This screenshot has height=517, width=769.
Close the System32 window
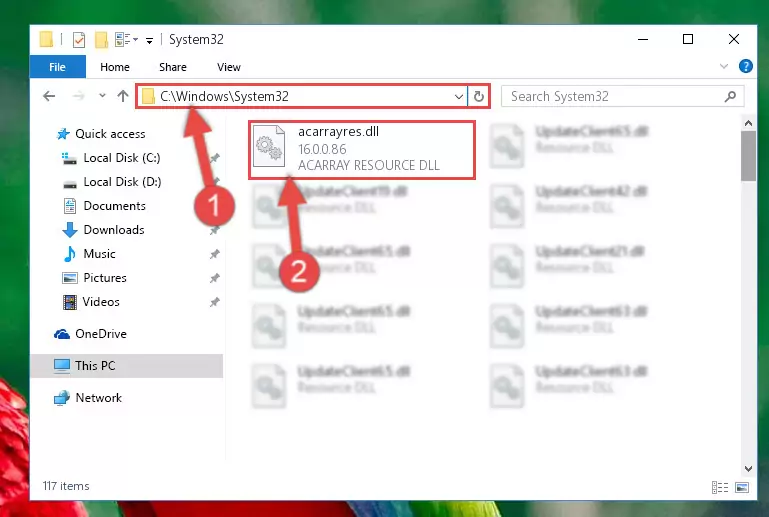pos(734,39)
